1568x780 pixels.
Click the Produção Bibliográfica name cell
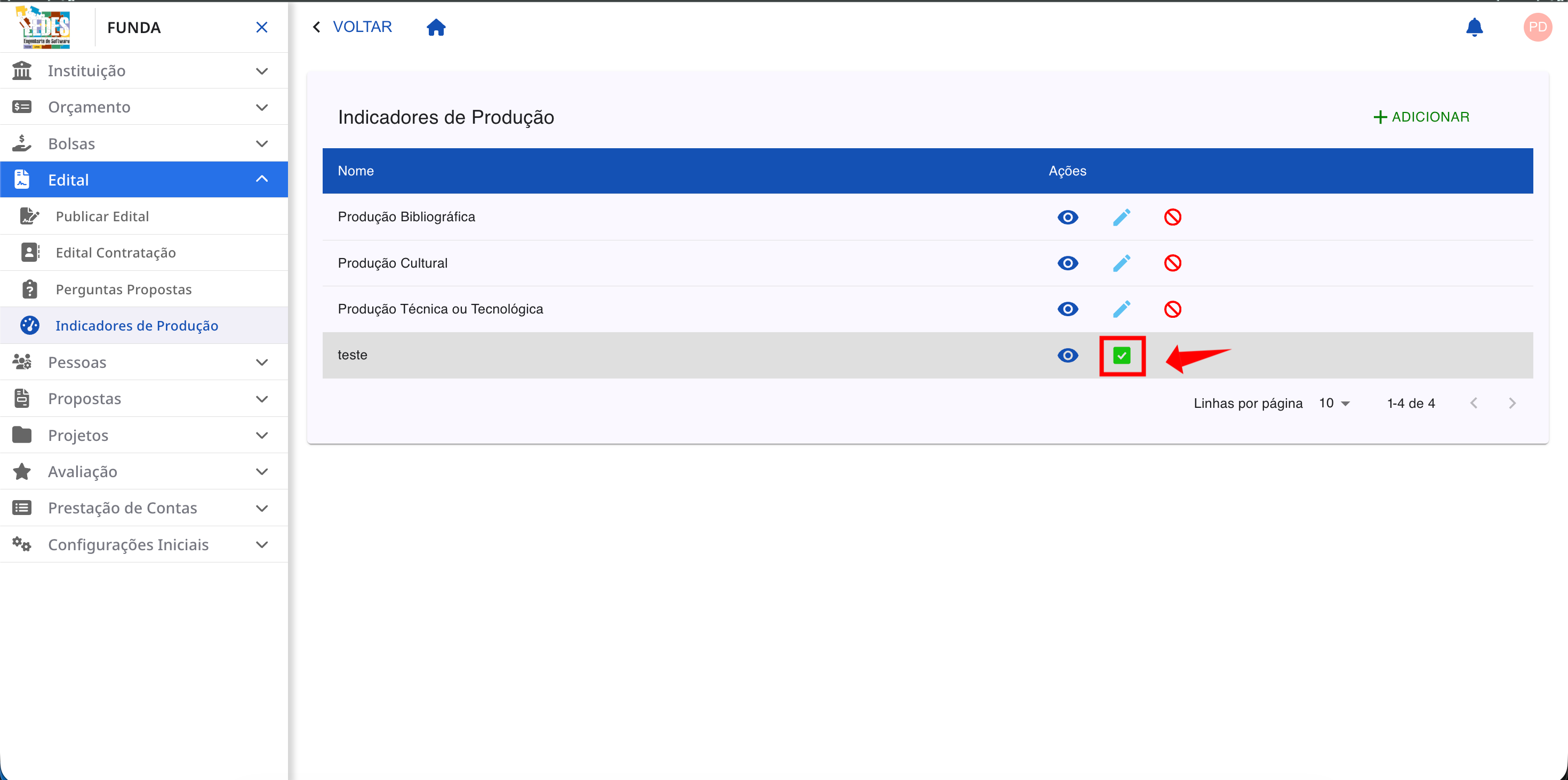406,216
